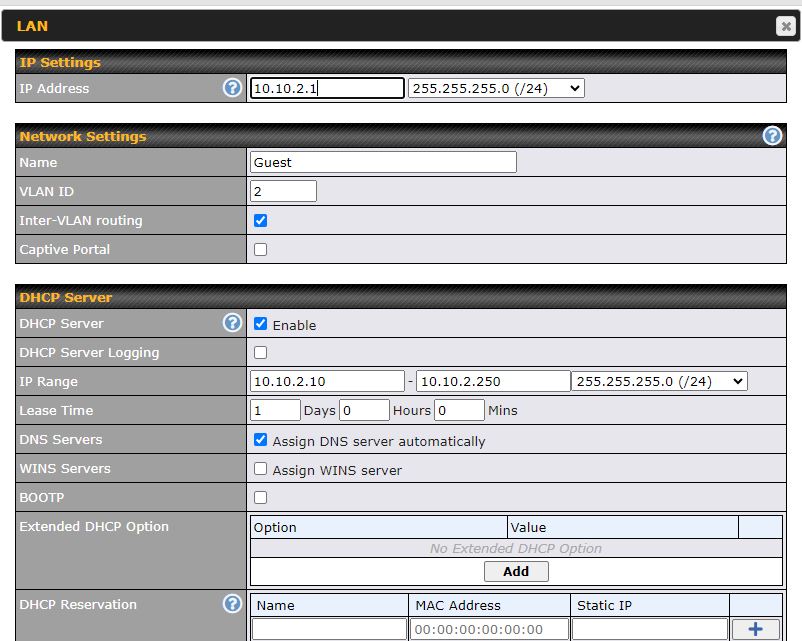Enable the Captive Portal checkbox
Viewport: 802px width, 641px height.
coord(261,249)
